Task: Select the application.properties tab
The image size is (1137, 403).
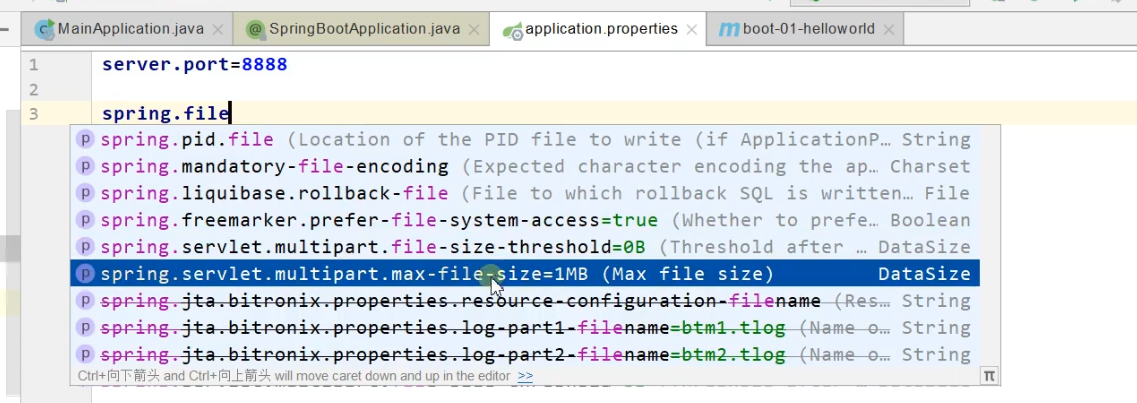Action: (598, 30)
